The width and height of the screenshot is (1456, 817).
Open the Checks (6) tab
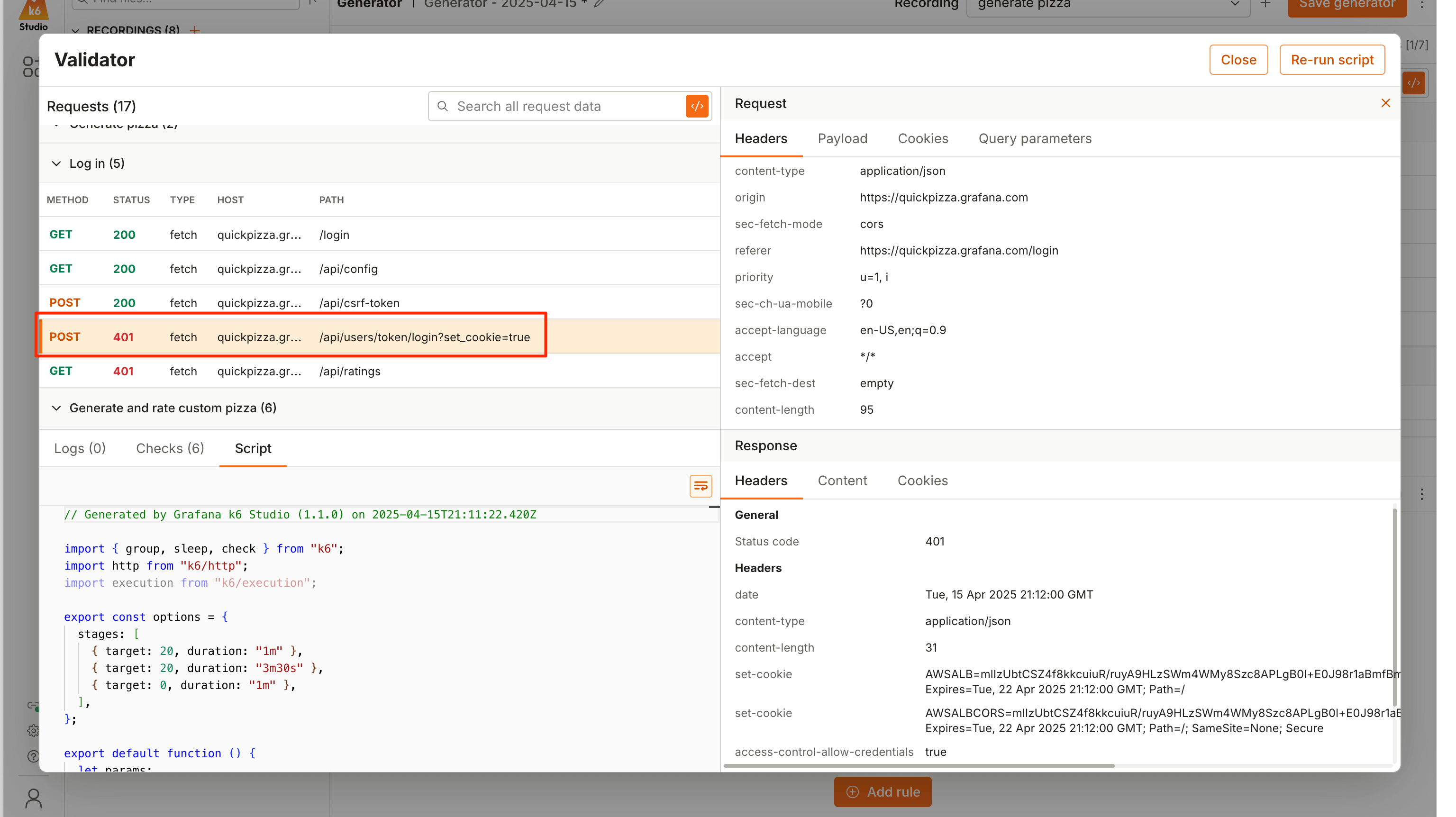[170, 448]
